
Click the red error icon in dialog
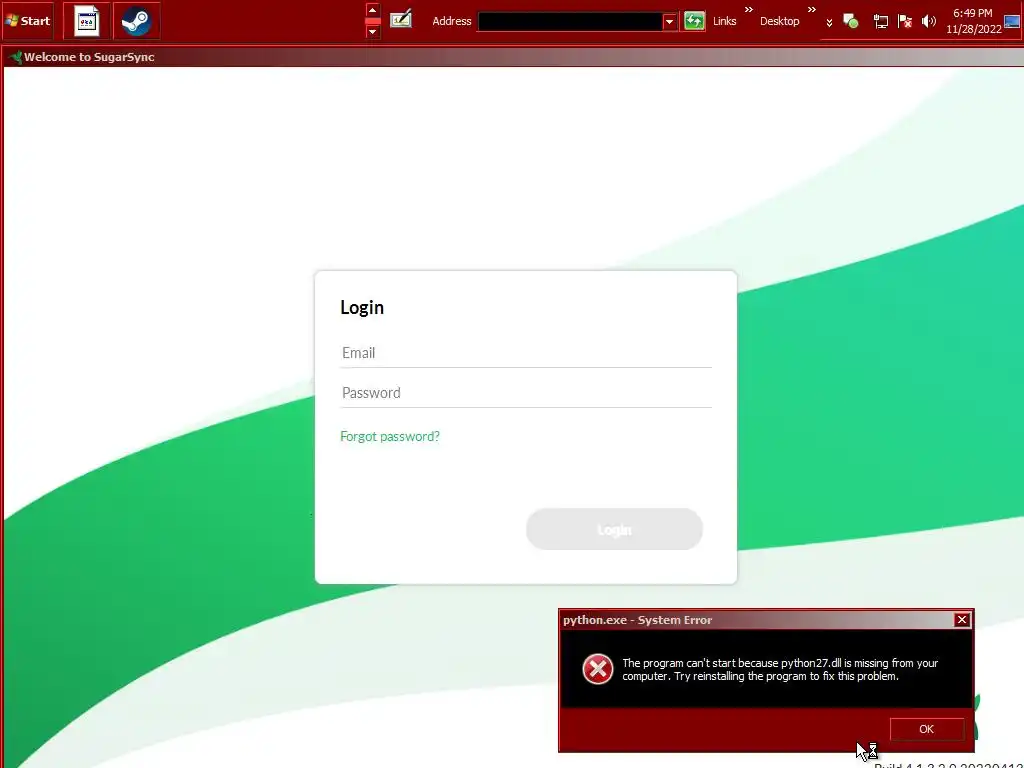click(597, 669)
